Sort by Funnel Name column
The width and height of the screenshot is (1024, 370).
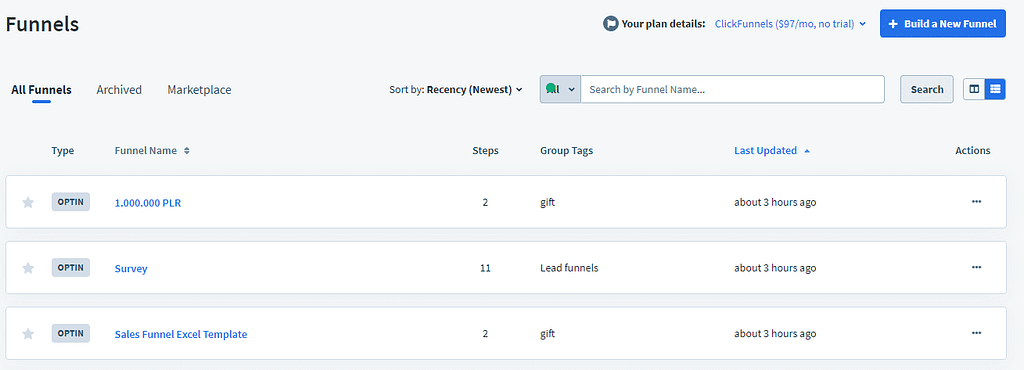(x=152, y=151)
